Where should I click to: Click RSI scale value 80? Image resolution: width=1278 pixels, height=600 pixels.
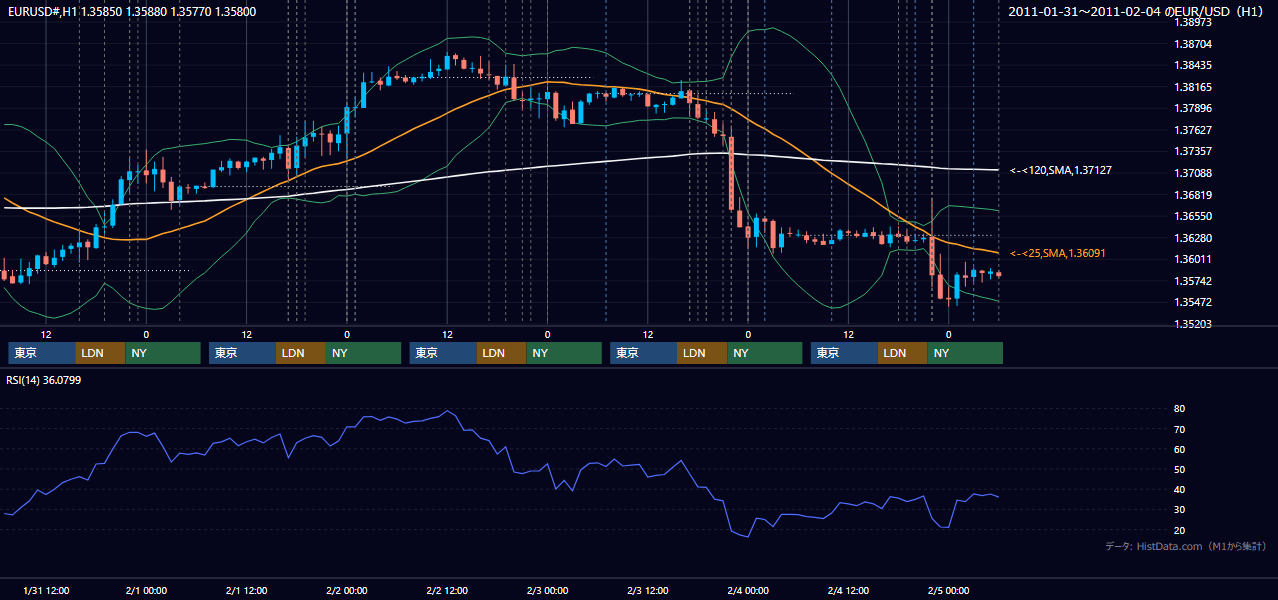(x=1180, y=409)
